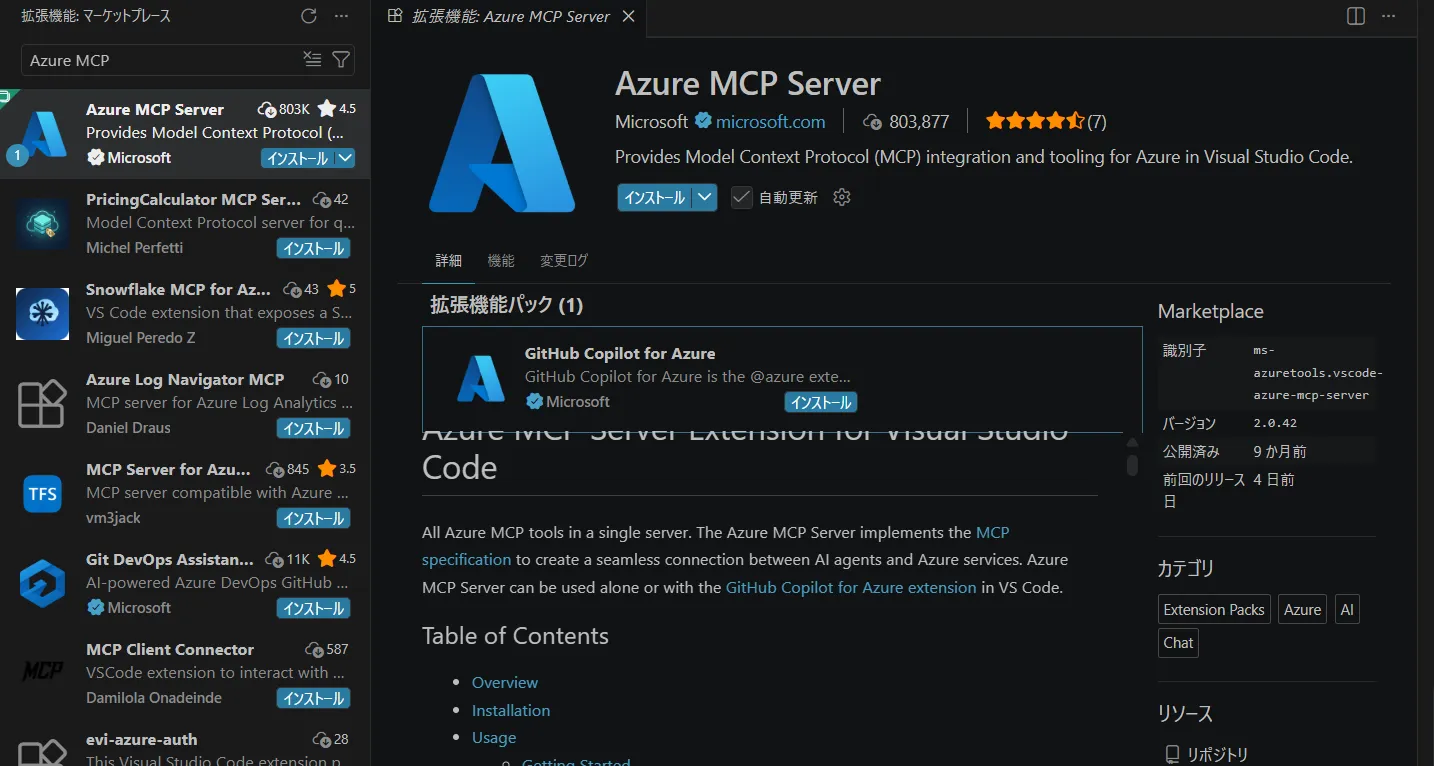Refresh the extensions marketplace list
The width and height of the screenshot is (1434, 766).
tap(309, 15)
